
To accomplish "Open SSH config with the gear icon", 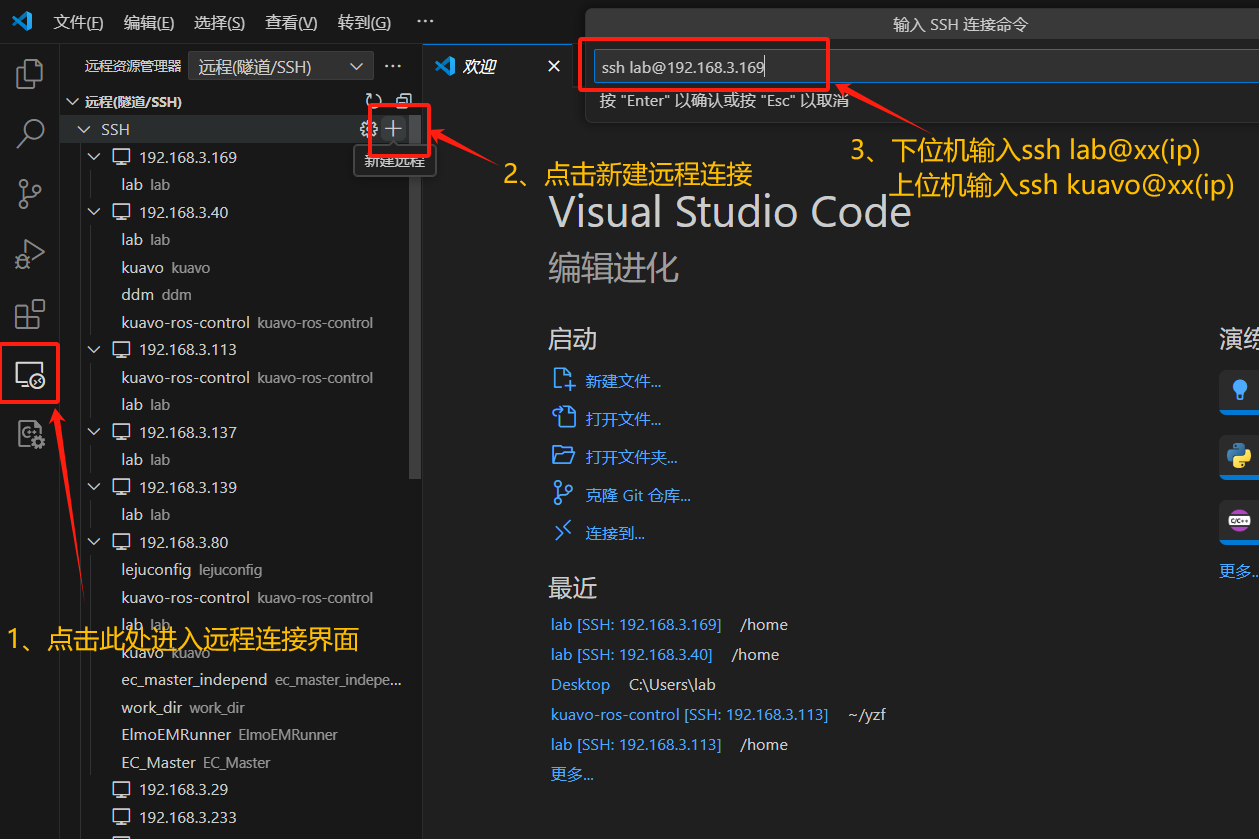I will coord(368,129).
